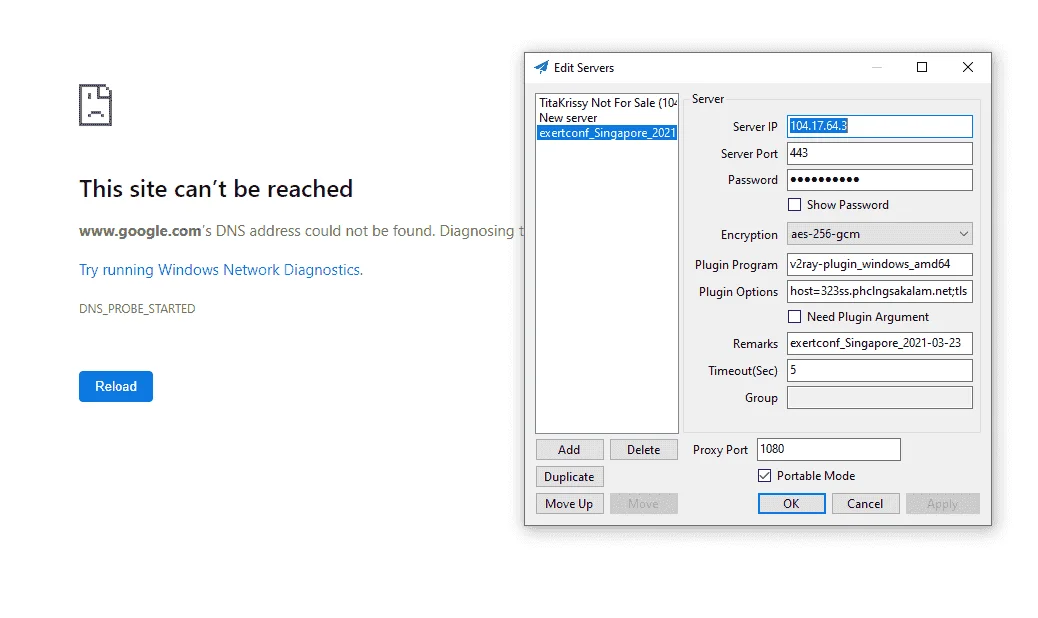This screenshot has height=618, width=1038.
Task: Click into the Password field
Action: coord(880,180)
